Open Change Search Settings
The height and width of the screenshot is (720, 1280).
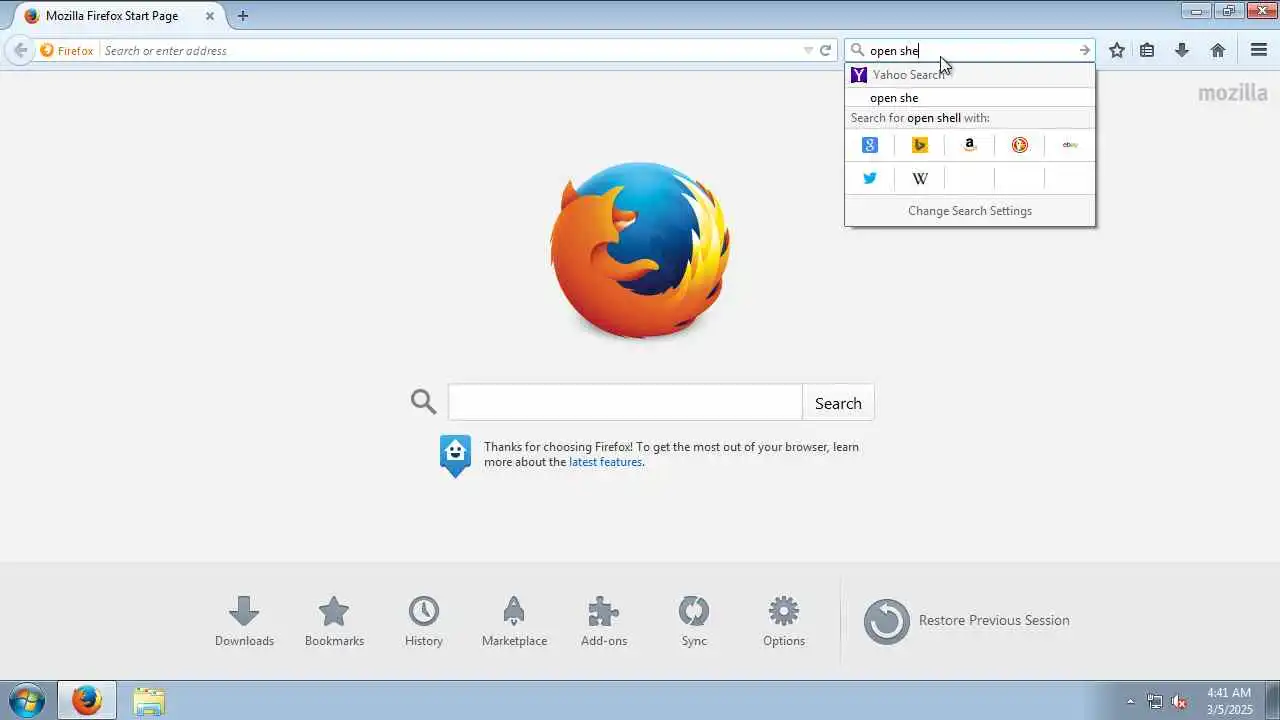click(x=970, y=211)
